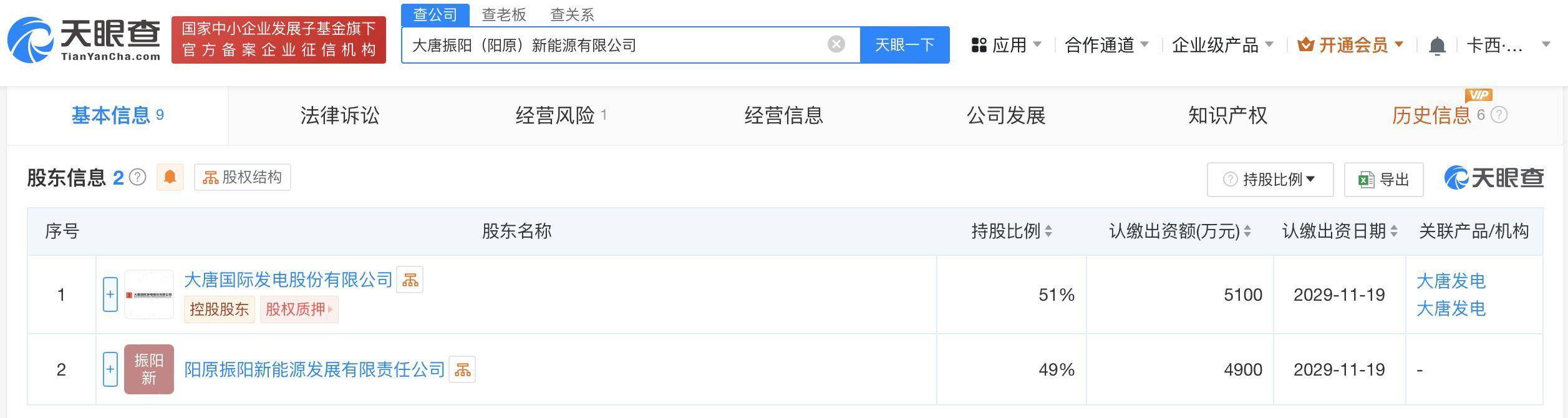Open the 持股比例 dropdown
The width and height of the screenshot is (1568, 418).
tap(1270, 180)
